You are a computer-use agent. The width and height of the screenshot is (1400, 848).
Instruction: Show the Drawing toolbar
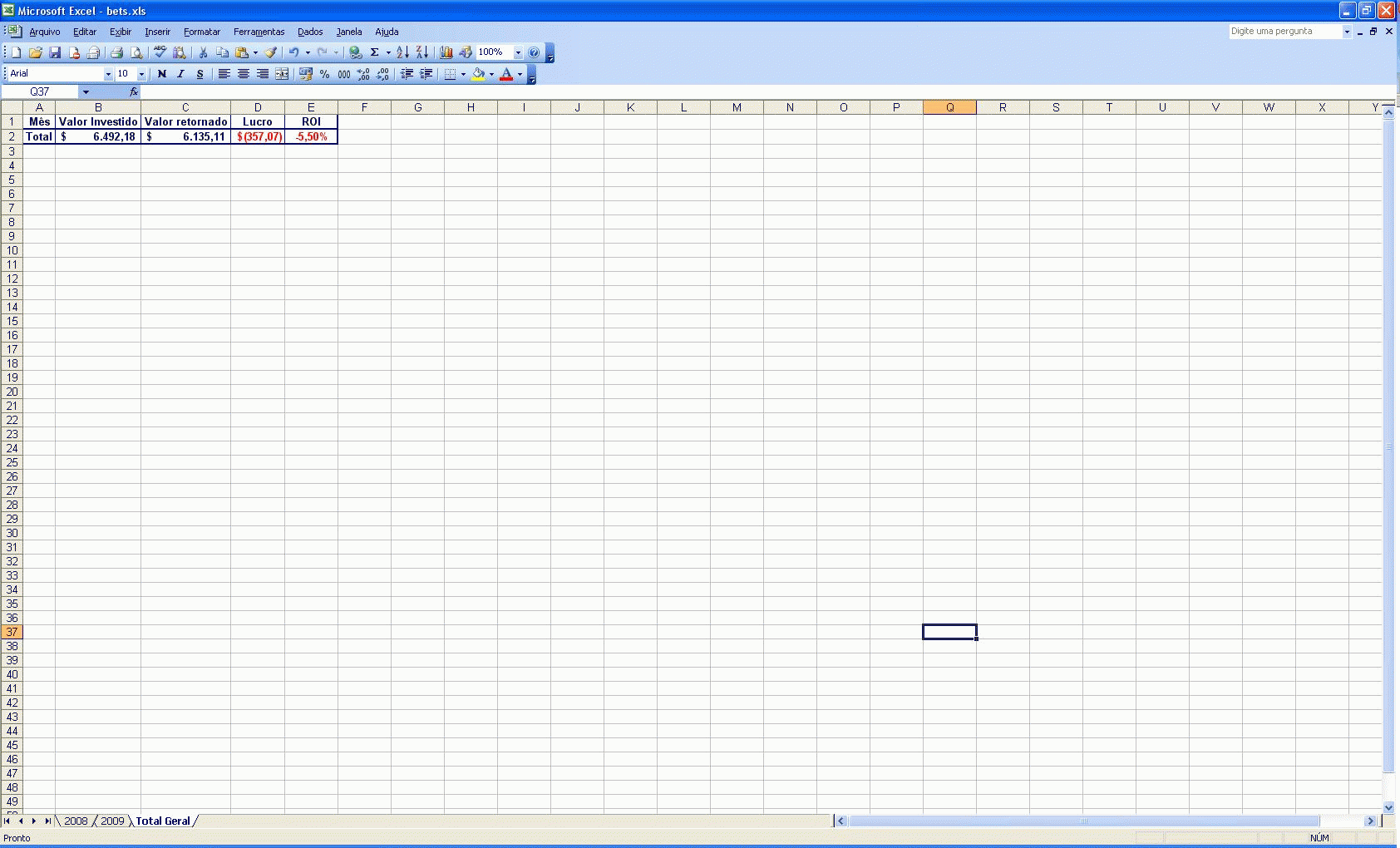pos(466,52)
